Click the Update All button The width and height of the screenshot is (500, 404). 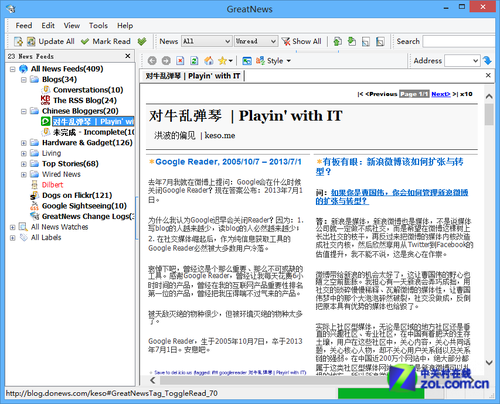coord(51,41)
